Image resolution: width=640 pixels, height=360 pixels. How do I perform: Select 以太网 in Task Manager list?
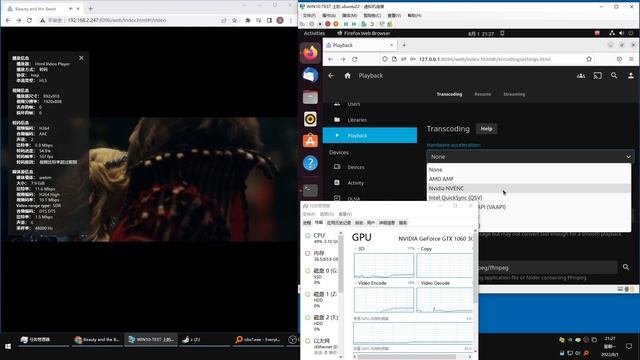(322, 346)
